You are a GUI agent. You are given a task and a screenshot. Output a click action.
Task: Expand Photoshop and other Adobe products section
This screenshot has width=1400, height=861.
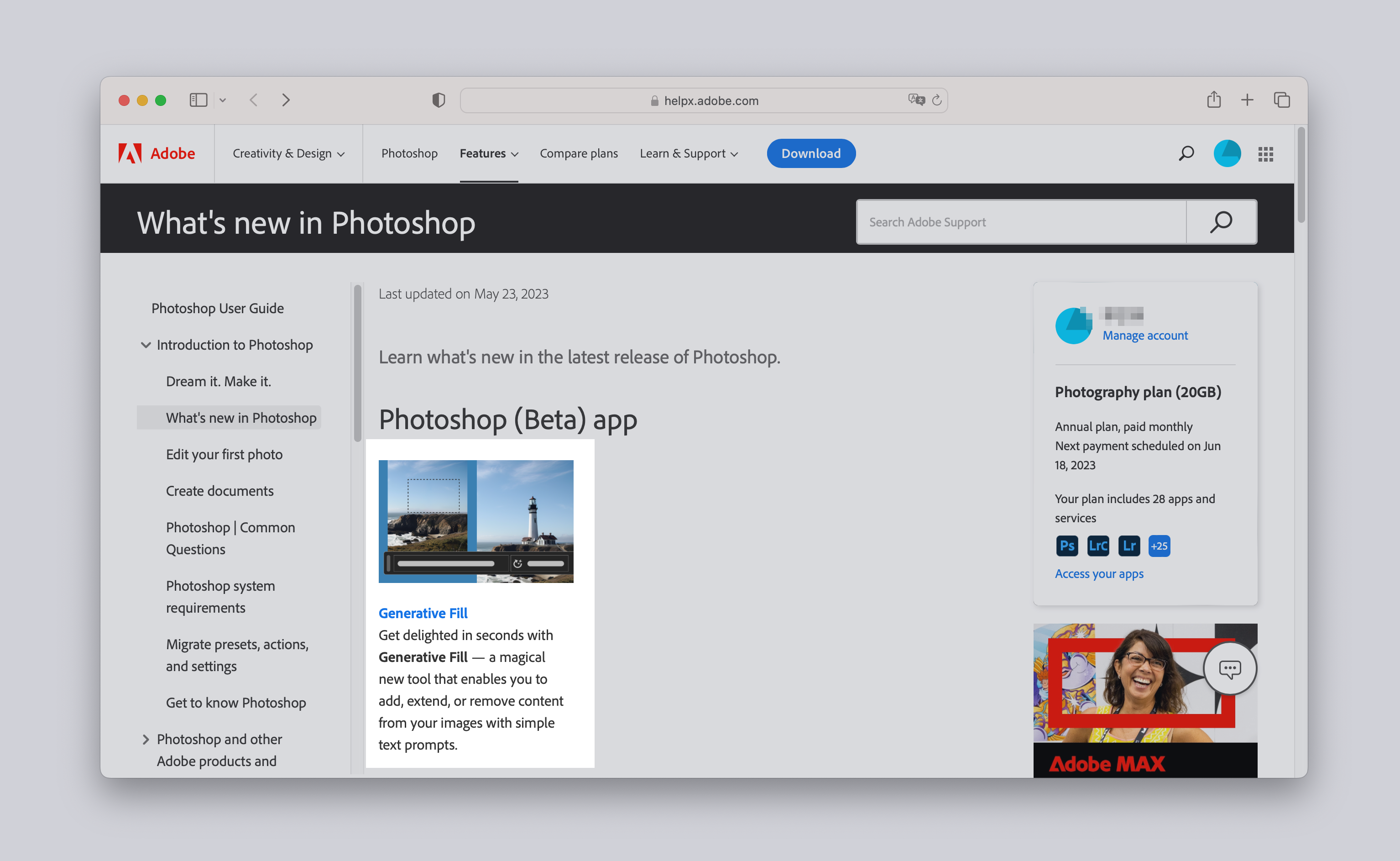146,739
